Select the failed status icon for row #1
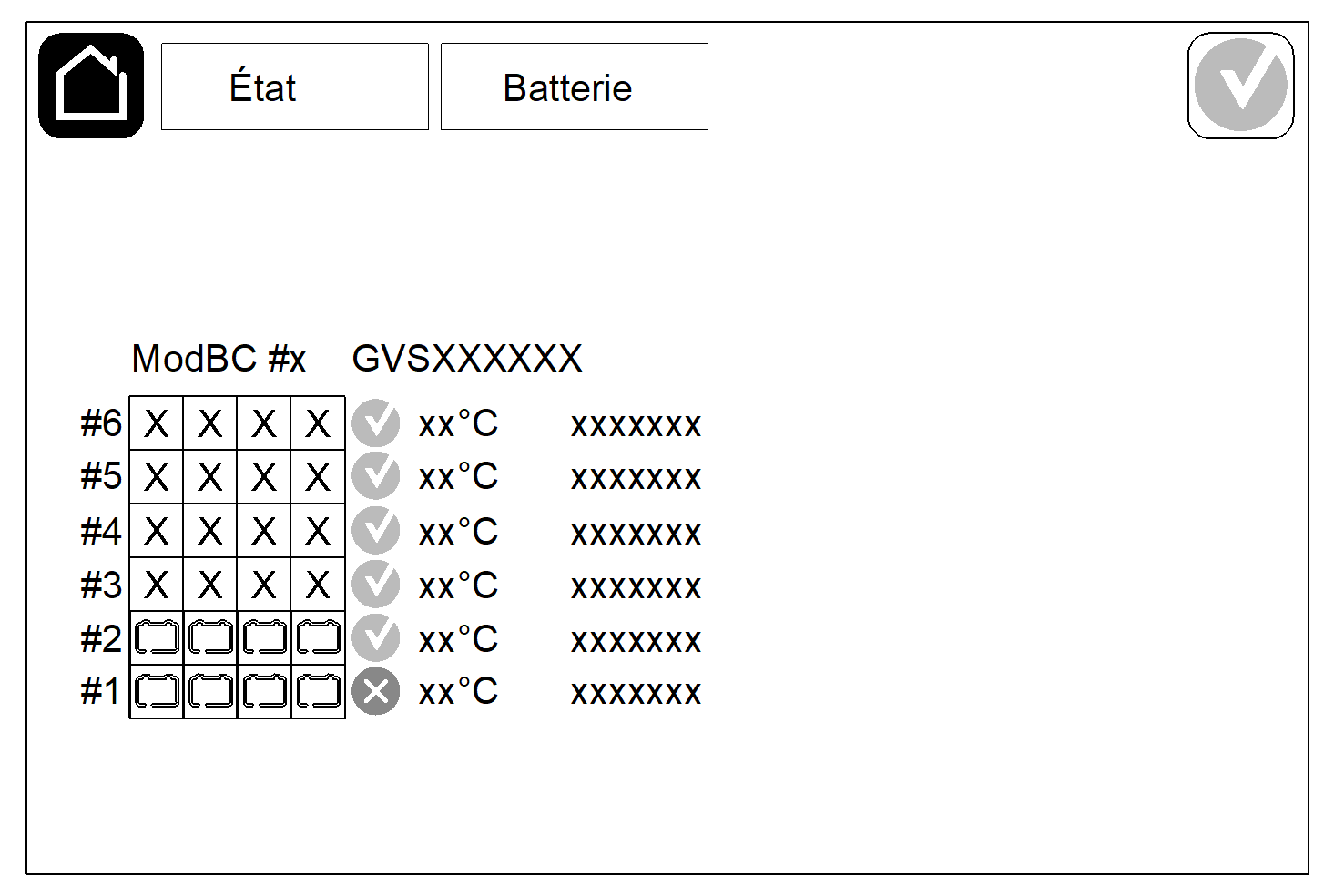 pyautogui.click(x=375, y=692)
